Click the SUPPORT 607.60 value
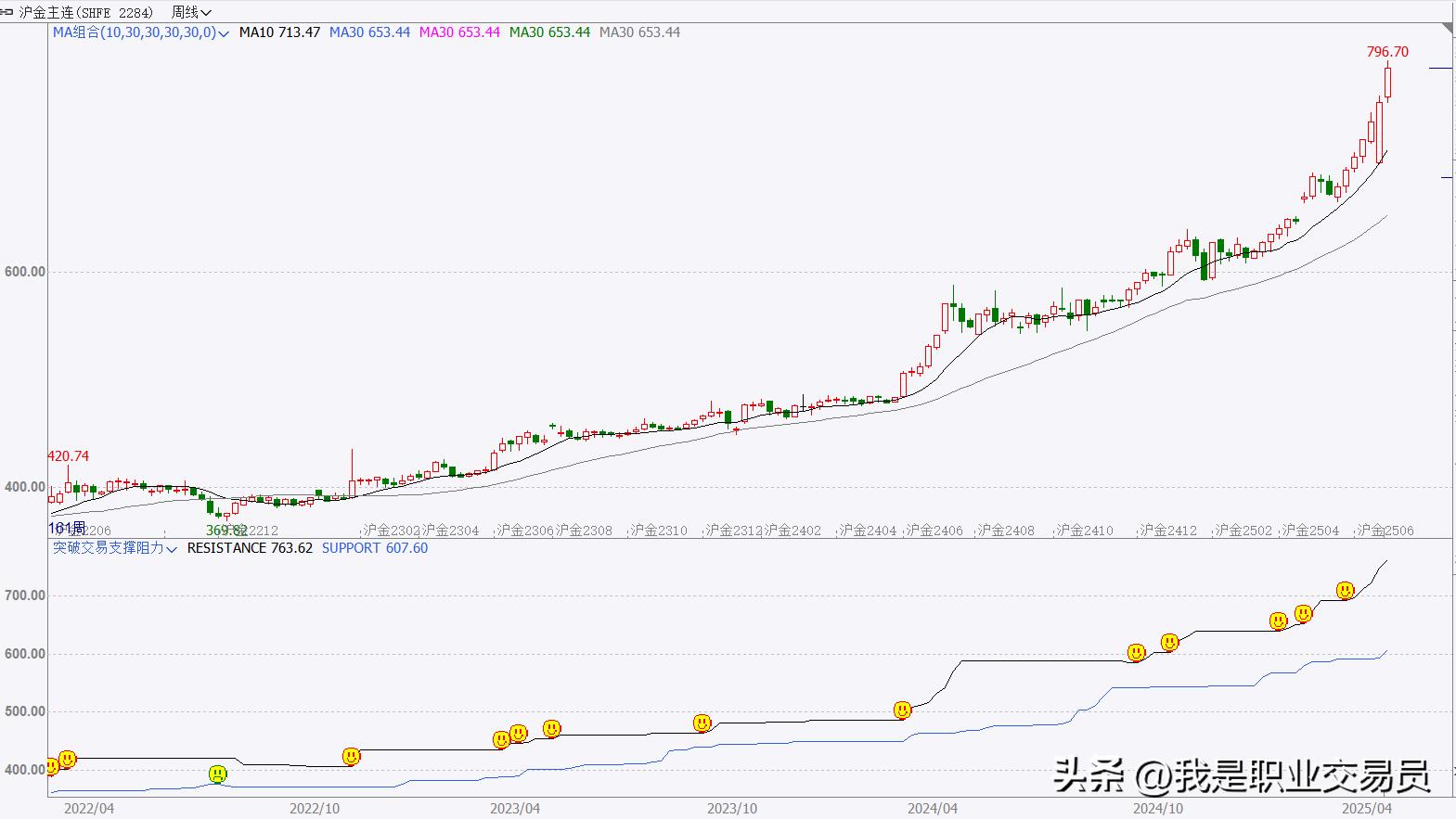The image size is (1456, 819). [x=375, y=548]
